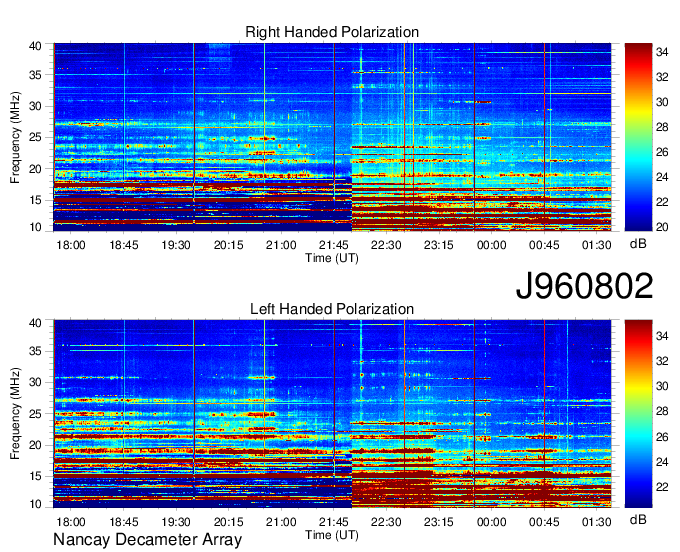Click 22:30 tick on right-handed plot time axis
This screenshot has height=552, width=680.
point(386,245)
